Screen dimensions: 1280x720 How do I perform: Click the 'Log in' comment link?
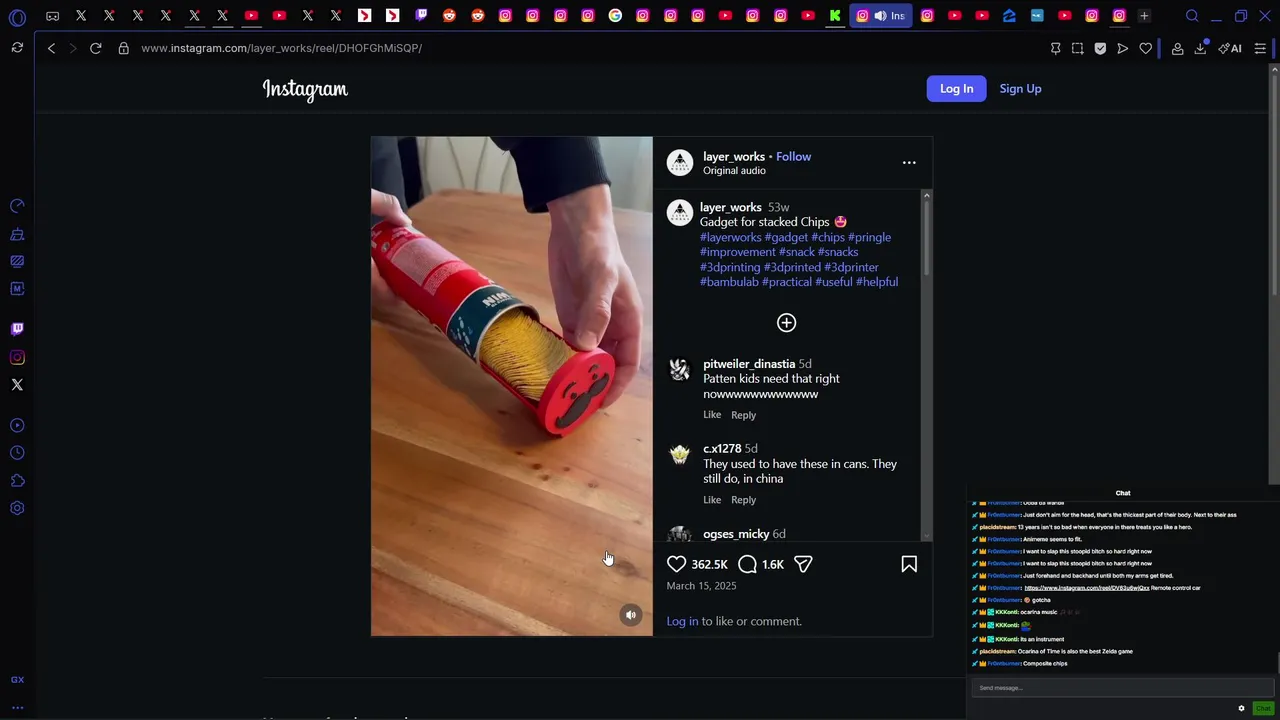[x=682, y=621]
